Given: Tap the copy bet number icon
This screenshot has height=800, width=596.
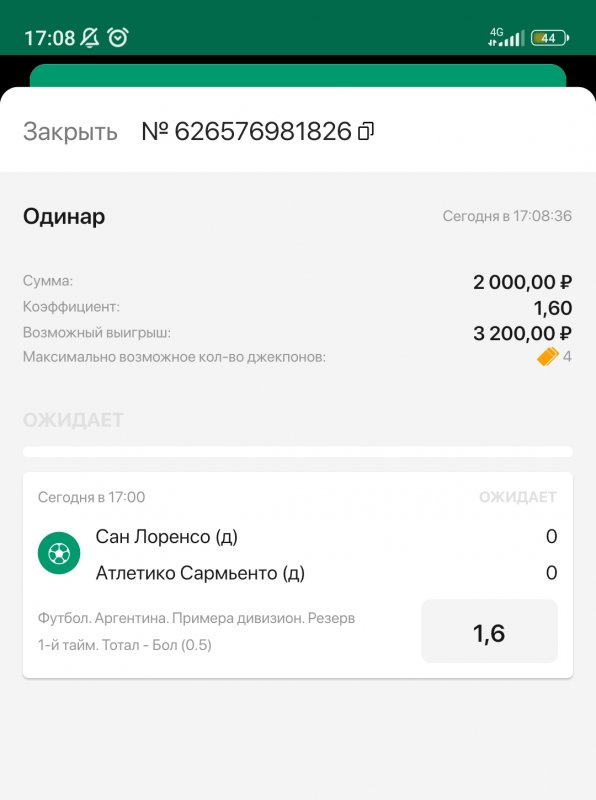Looking at the screenshot, I should click(366, 131).
